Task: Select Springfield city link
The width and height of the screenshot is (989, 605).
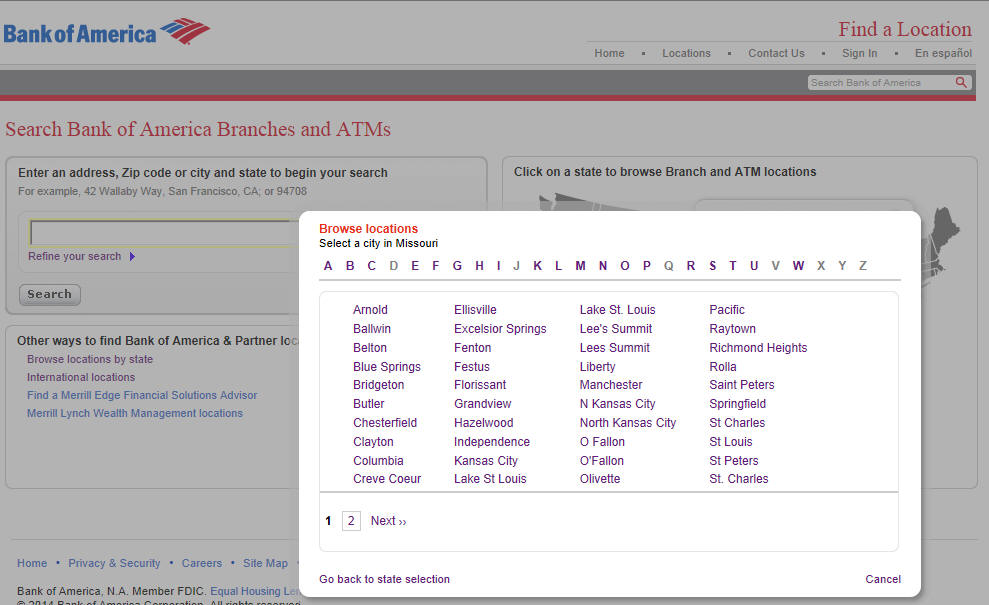Action: click(737, 404)
